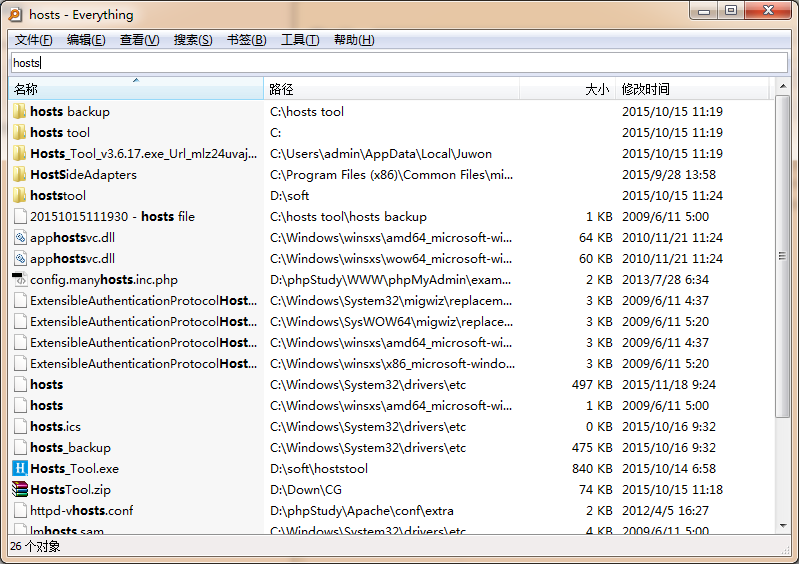Click size value '74 KB'
799x564 pixels.
pos(596,490)
